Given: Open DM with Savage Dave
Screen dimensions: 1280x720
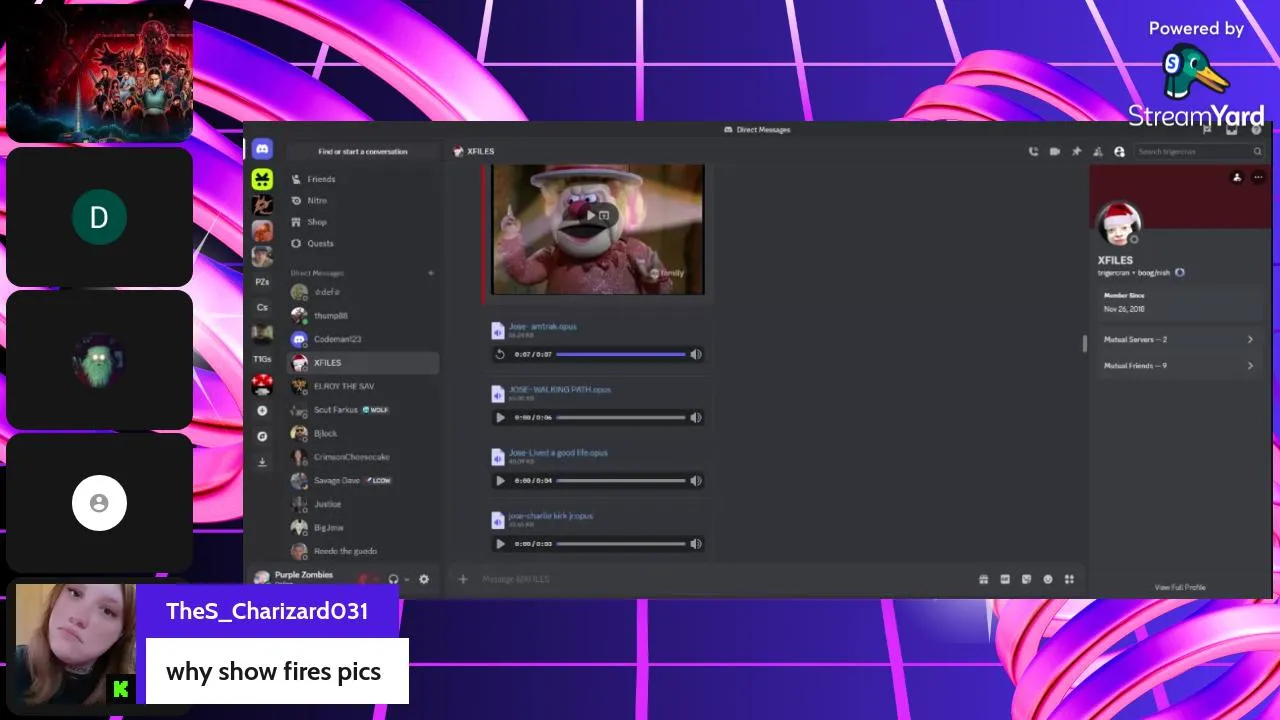Looking at the screenshot, I should click(363, 480).
